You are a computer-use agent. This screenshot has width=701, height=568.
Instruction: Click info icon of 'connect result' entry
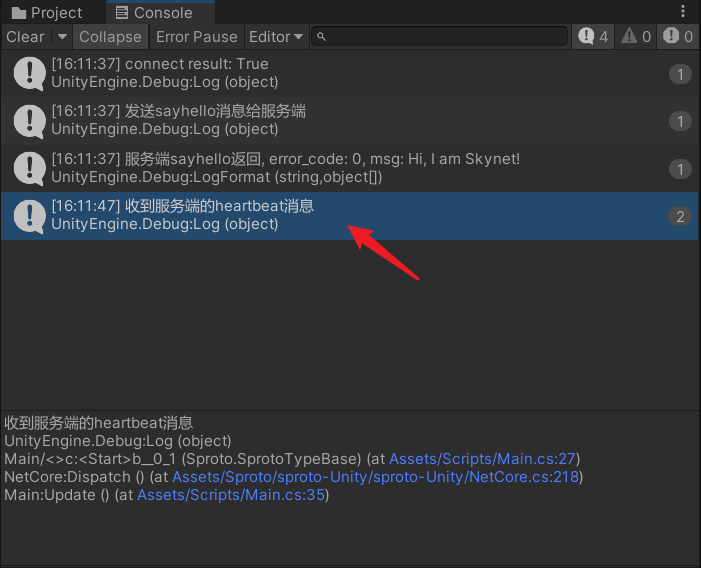[x=30, y=73]
